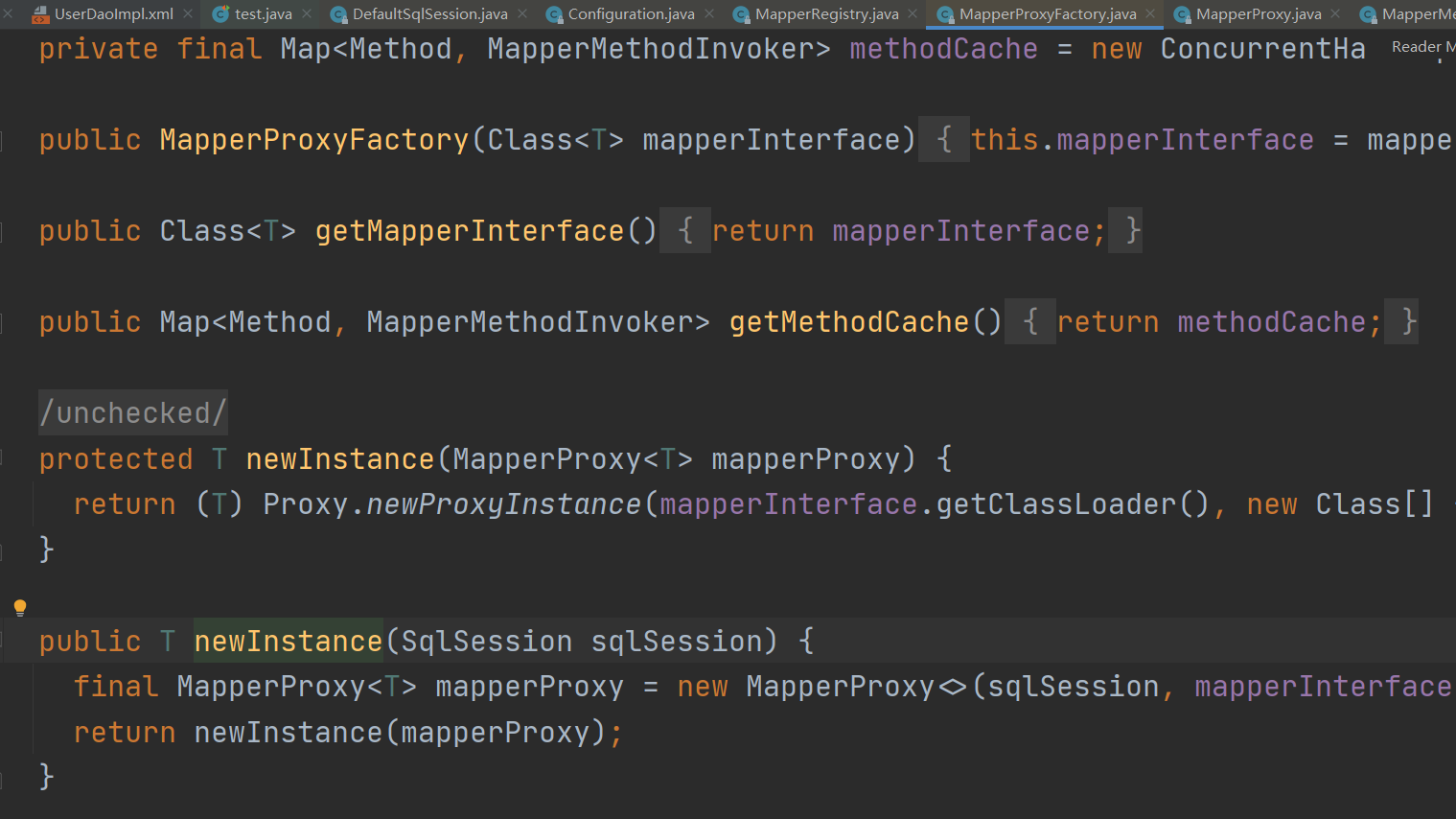Close the DefaultSqlSession.java tab
Viewport: 1456px width, 819px height.
(522, 13)
